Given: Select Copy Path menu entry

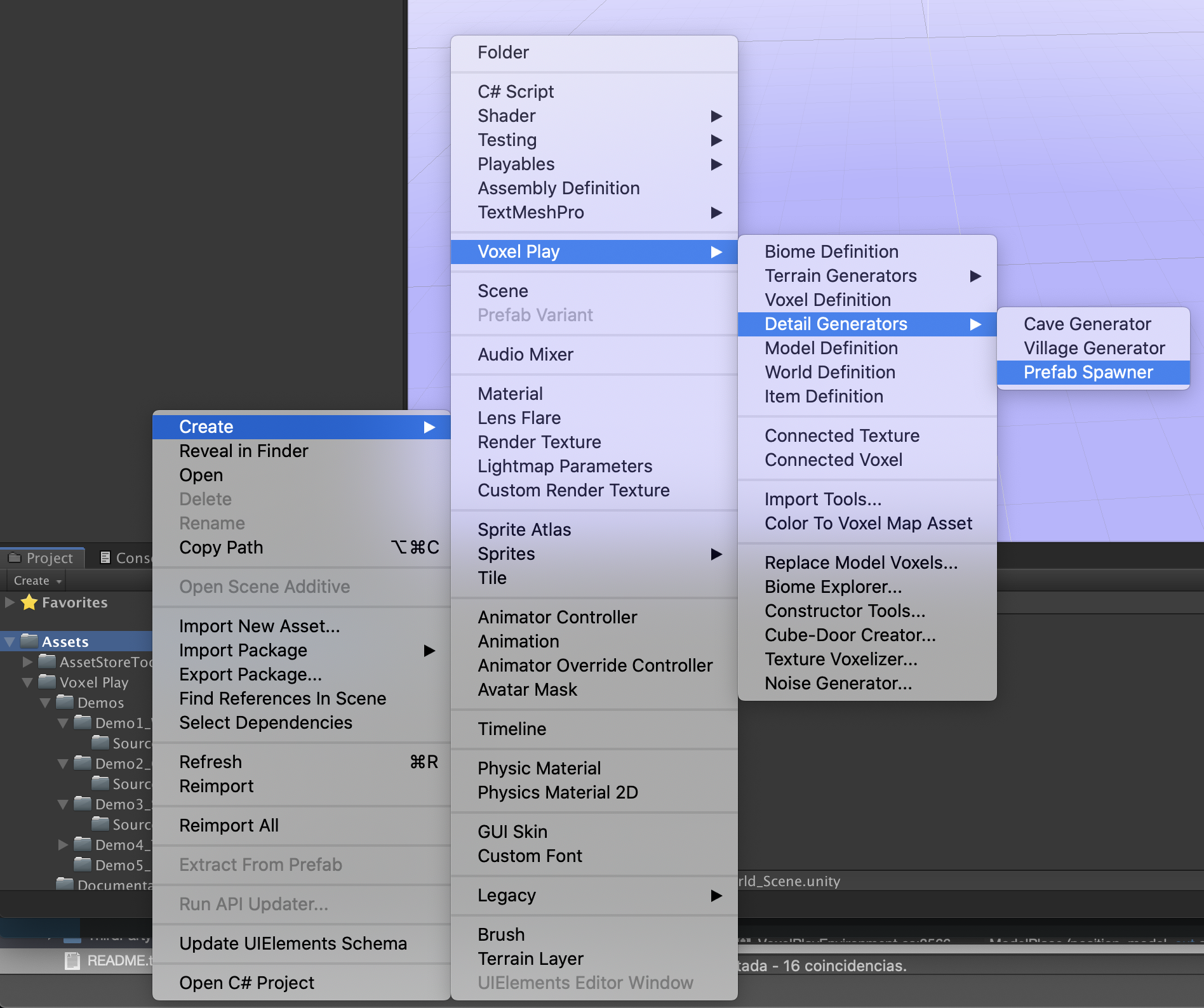Looking at the screenshot, I should tap(302, 548).
